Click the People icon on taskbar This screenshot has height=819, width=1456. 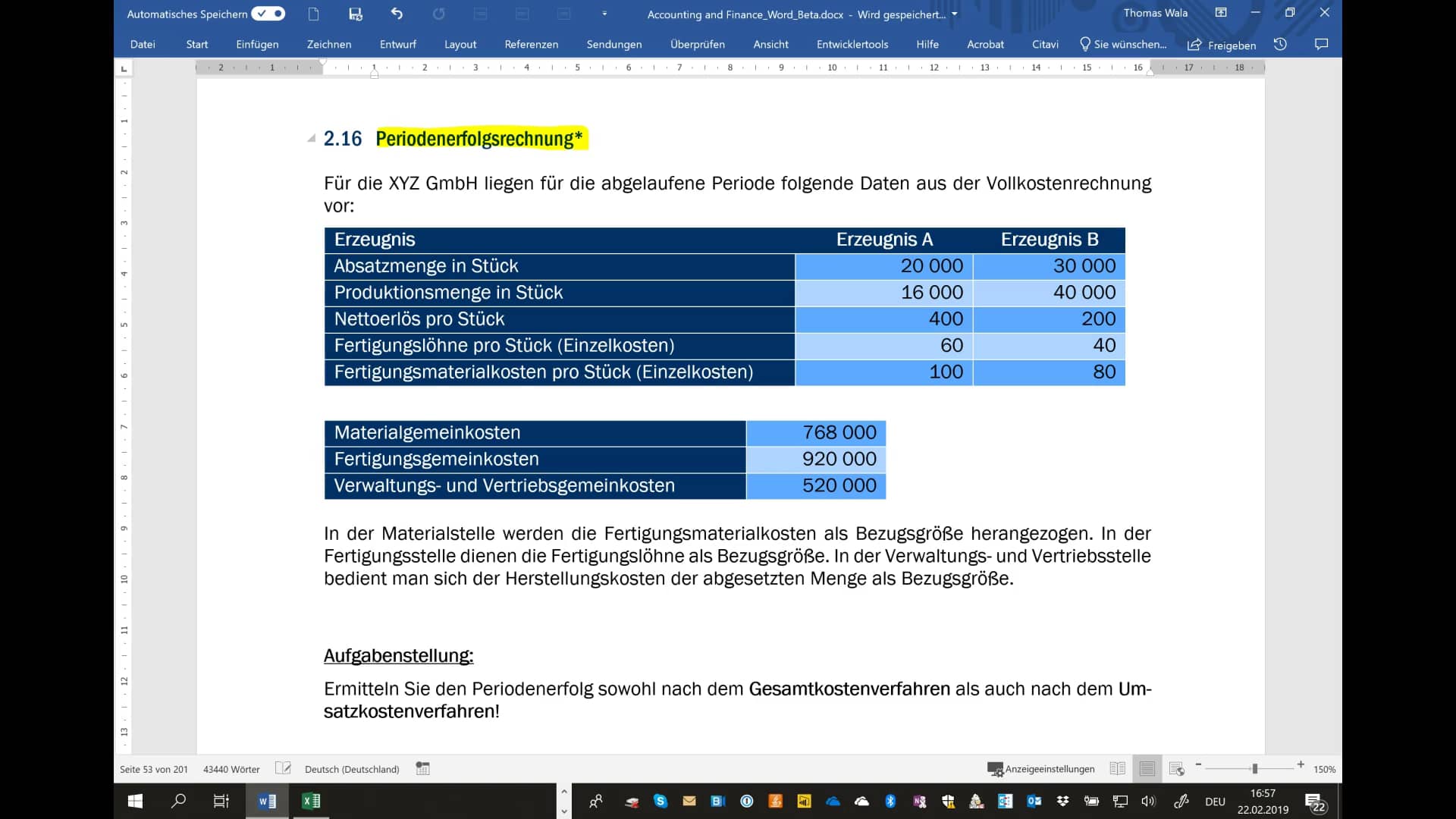tap(596, 801)
